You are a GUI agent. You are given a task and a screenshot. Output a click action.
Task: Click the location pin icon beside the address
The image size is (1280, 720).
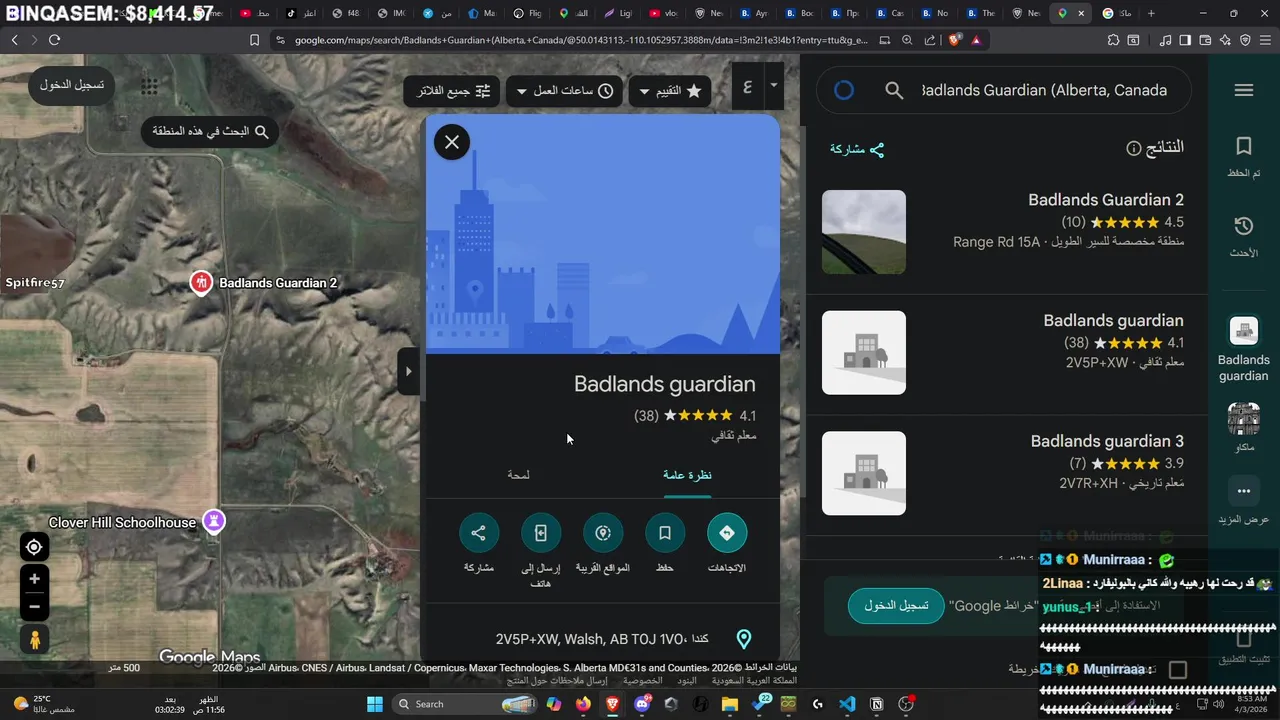(743, 639)
